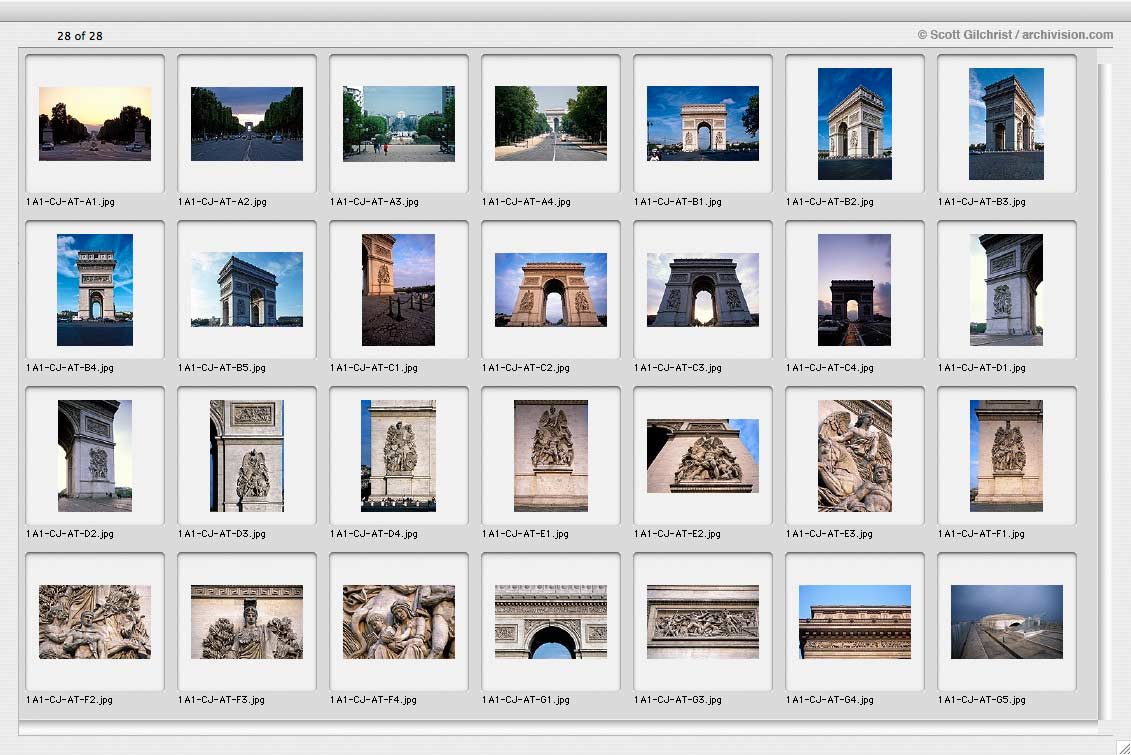1131x755 pixels.
Task: Select the 1A1-CJ-AT-D4.jpg thumbnail
Action: point(398,456)
